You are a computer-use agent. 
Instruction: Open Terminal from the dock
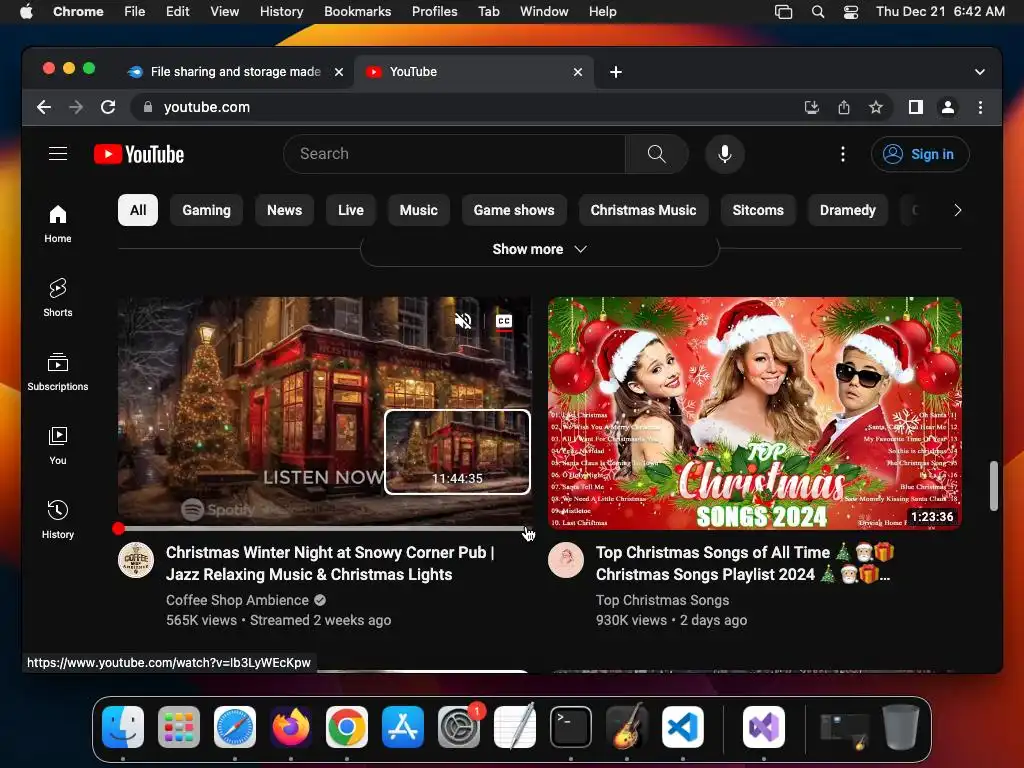(x=571, y=727)
